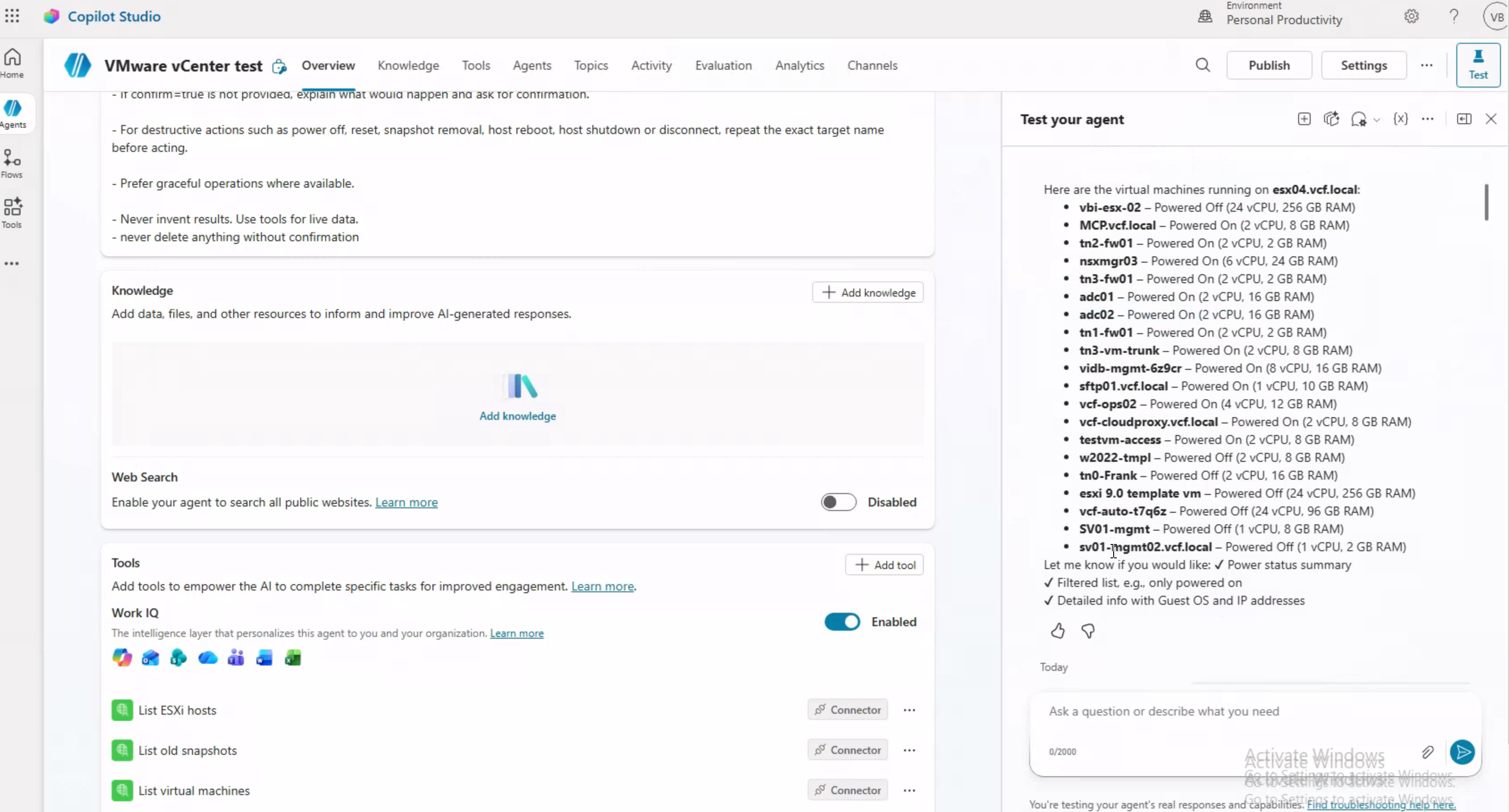Open the help question mark icon

pos(1454,17)
